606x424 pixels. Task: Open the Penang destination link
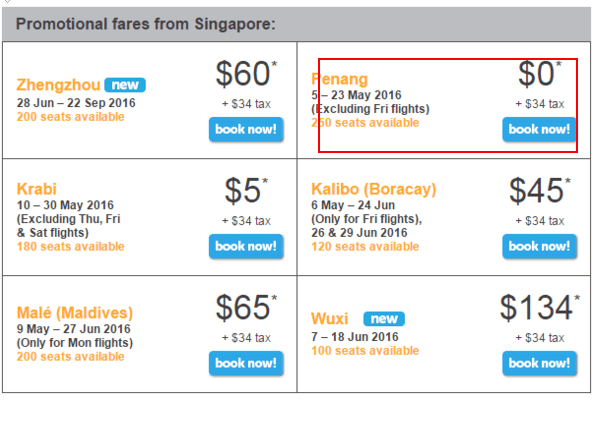339,79
